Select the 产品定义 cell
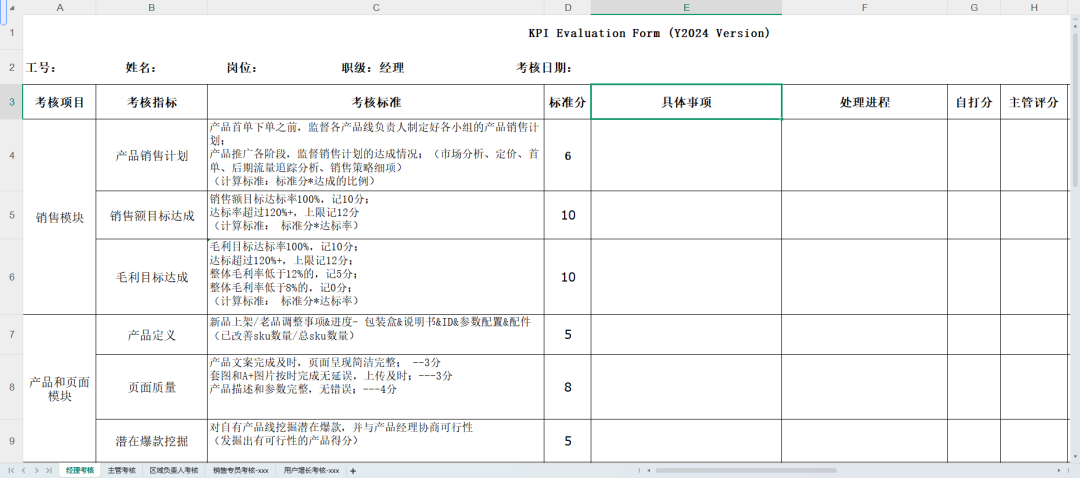The image size is (1080, 478). click(152, 335)
